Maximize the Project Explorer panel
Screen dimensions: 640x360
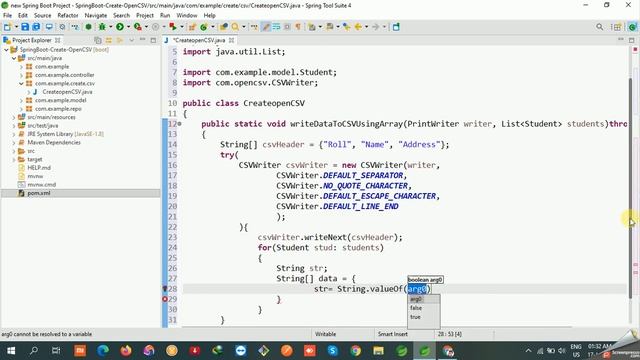[153, 40]
